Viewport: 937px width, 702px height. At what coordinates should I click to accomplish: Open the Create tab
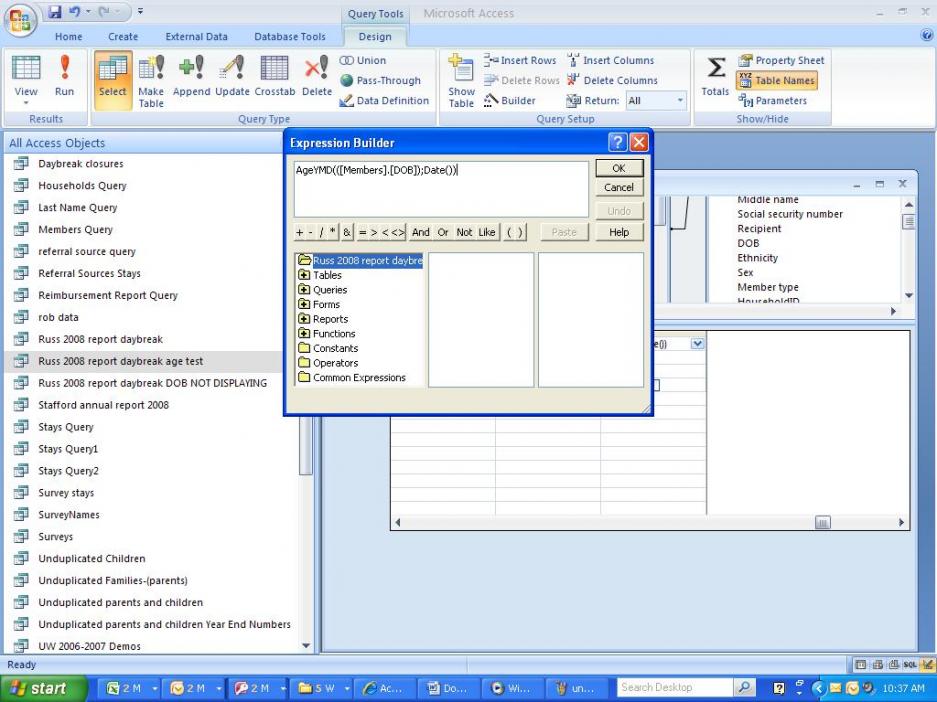(x=123, y=36)
